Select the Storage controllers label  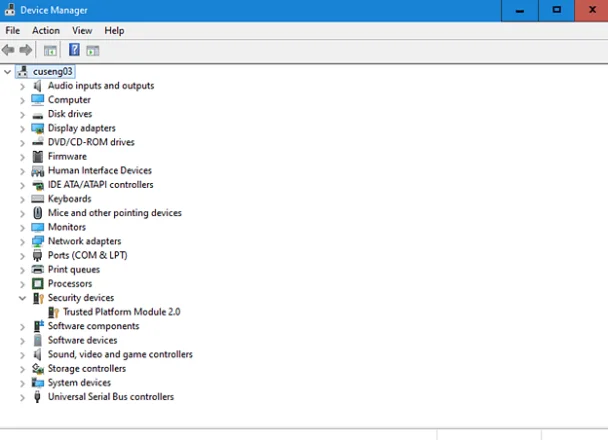tap(87, 369)
